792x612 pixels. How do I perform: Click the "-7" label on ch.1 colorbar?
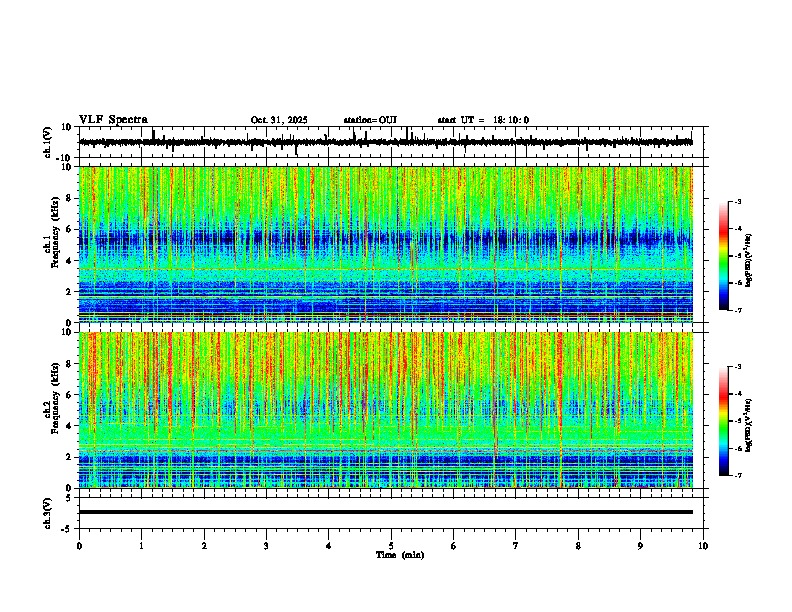pyautogui.click(x=738, y=310)
